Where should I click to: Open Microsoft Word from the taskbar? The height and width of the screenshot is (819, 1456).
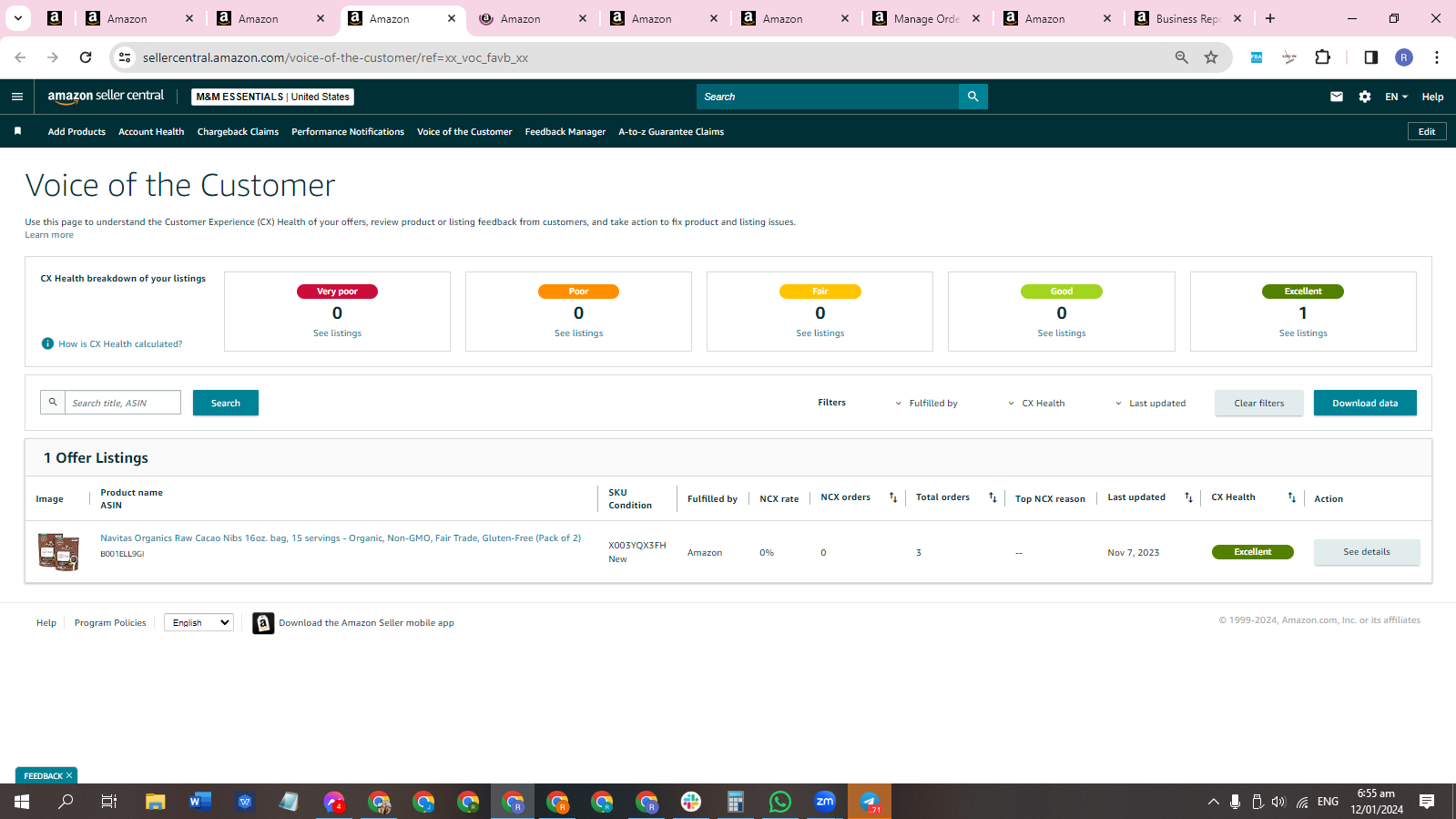point(200,802)
